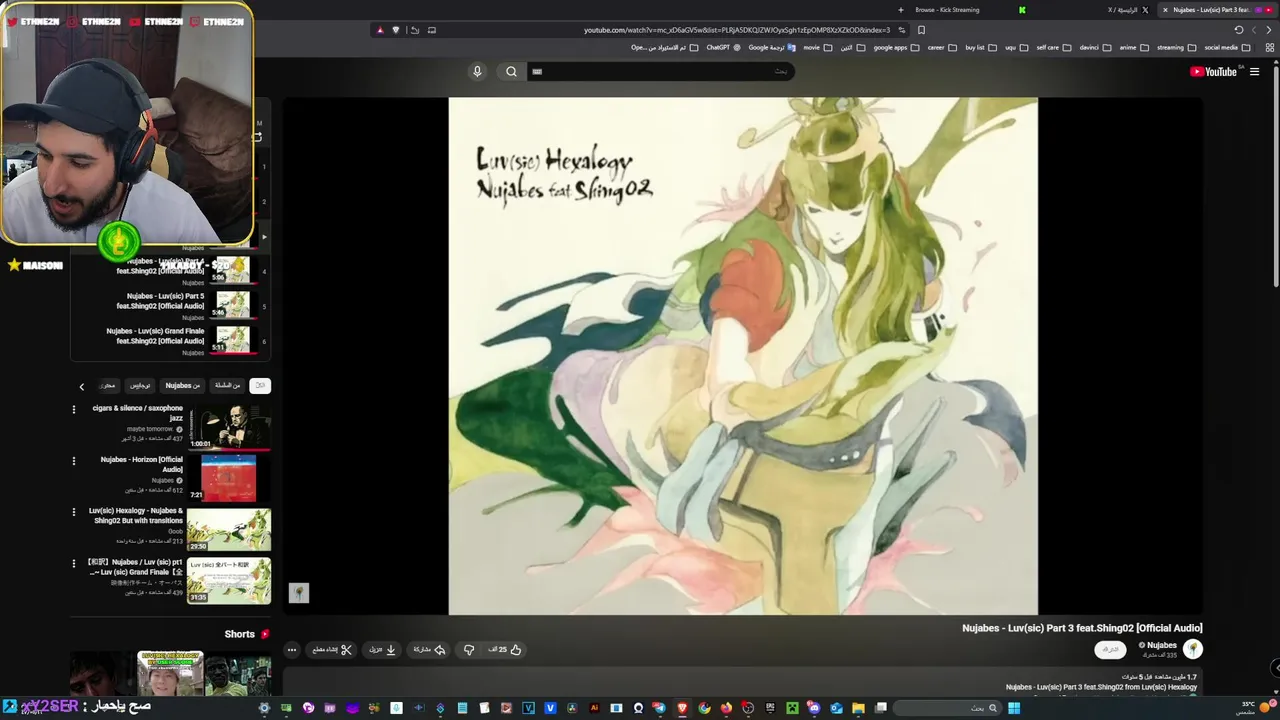1280x720 pixels.
Task: Create a clip with the scissors button
Action: click(332, 650)
